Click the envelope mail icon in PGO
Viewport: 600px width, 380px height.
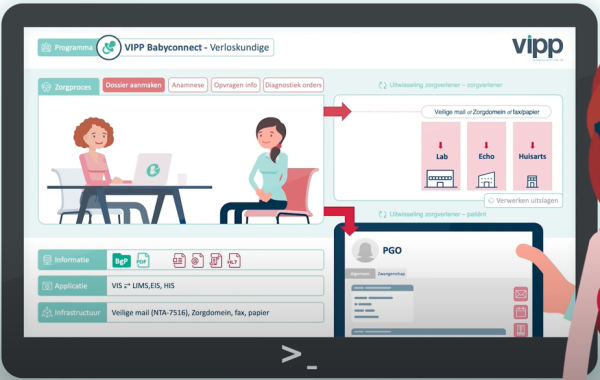click(521, 294)
